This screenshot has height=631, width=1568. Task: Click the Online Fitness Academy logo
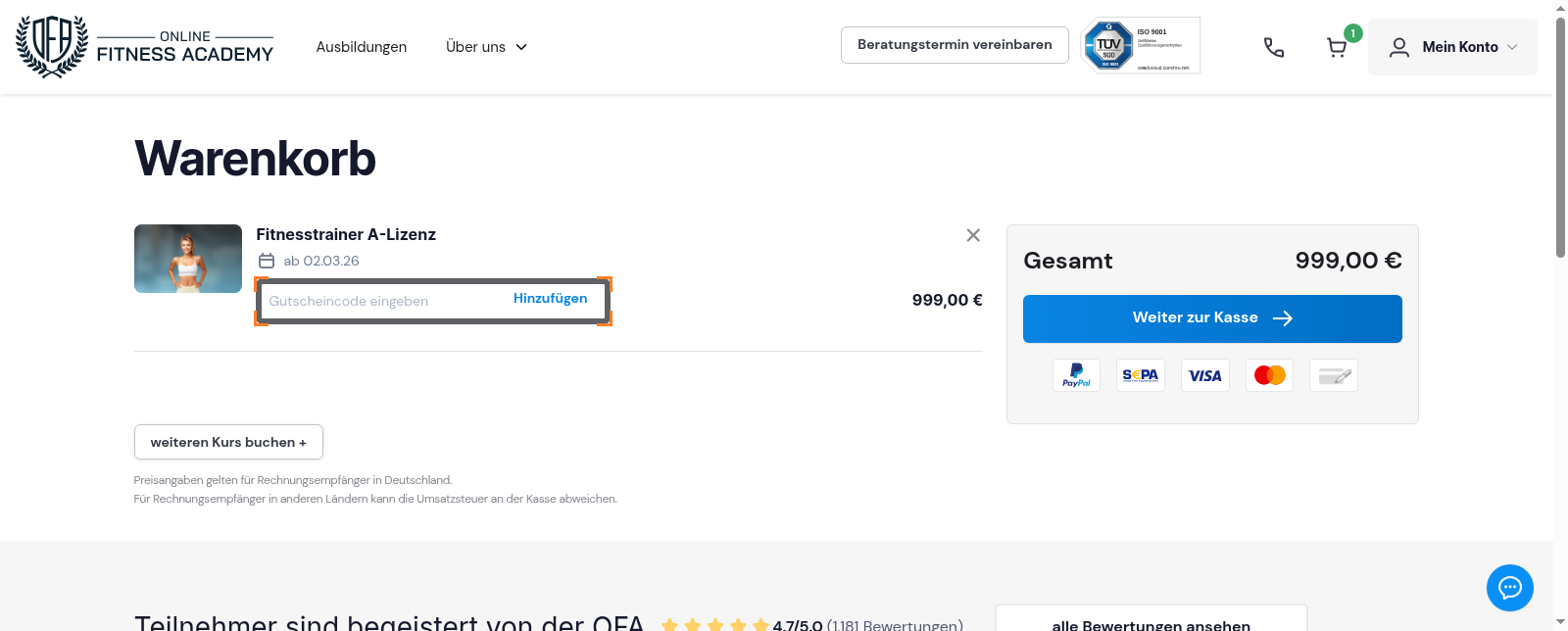point(144,46)
